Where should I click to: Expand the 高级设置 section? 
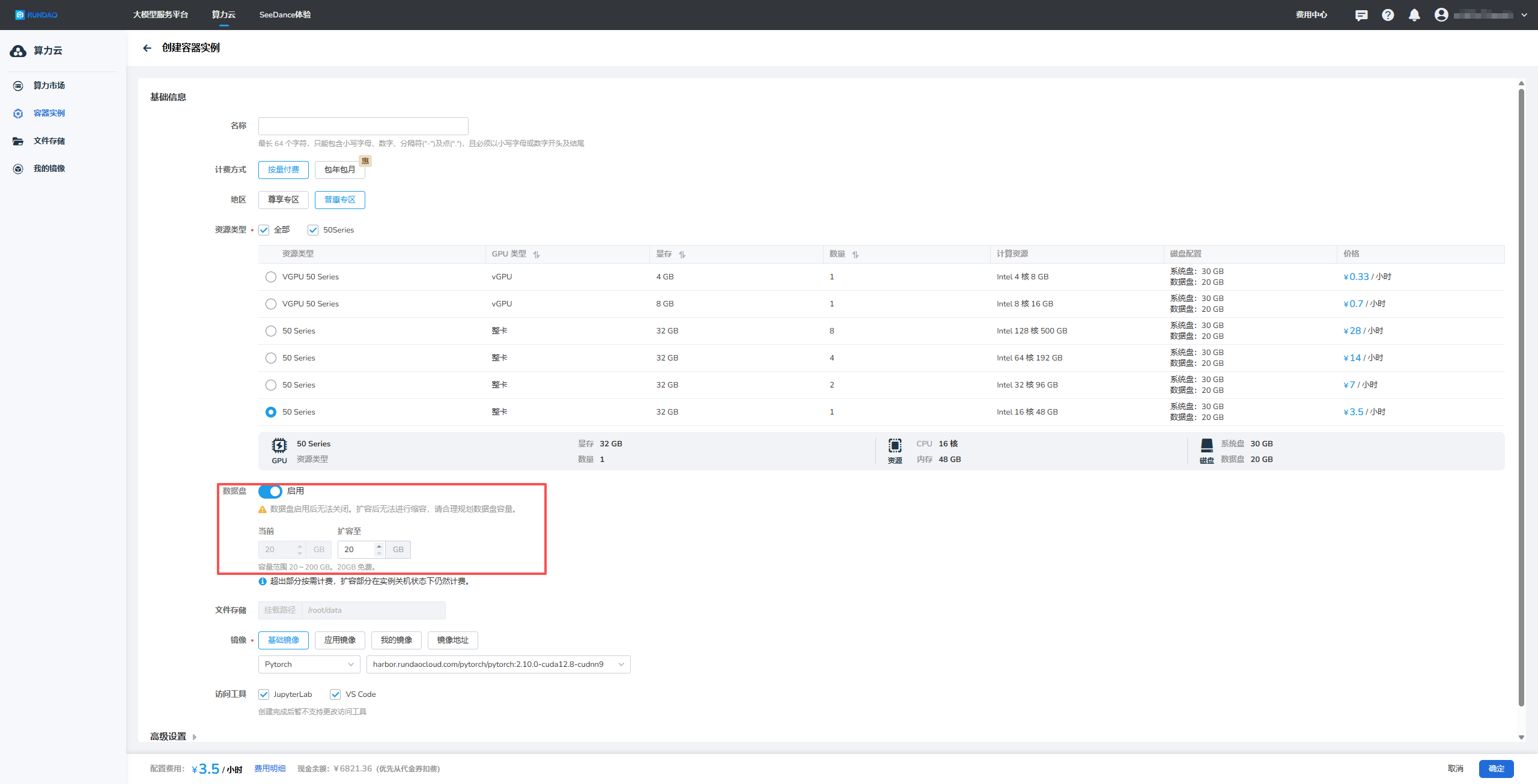[x=174, y=737]
